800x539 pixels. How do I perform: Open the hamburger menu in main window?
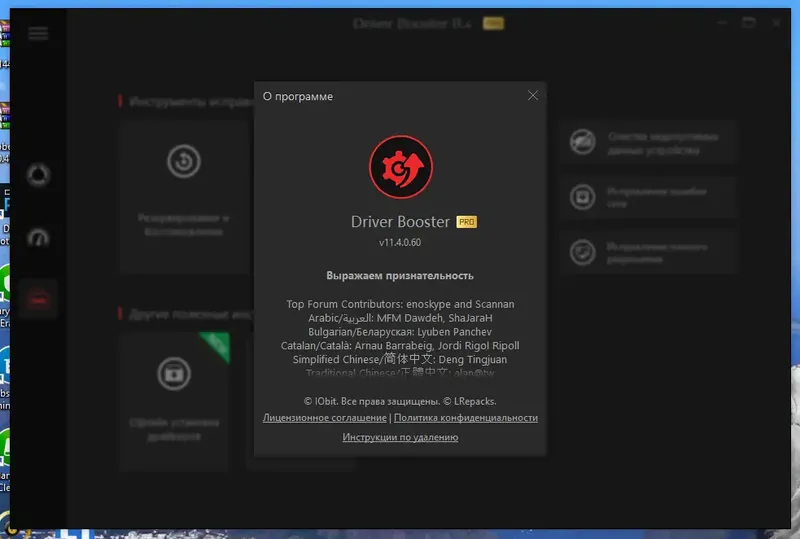pyautogui.click(x=38, y=34)
